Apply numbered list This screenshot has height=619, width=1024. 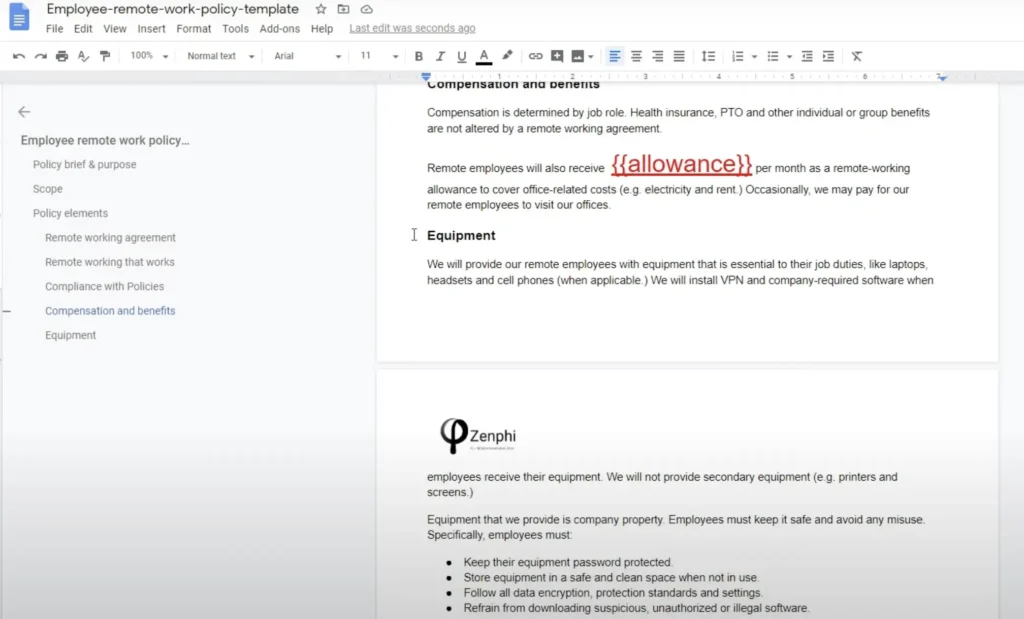(x=738, y=56)
